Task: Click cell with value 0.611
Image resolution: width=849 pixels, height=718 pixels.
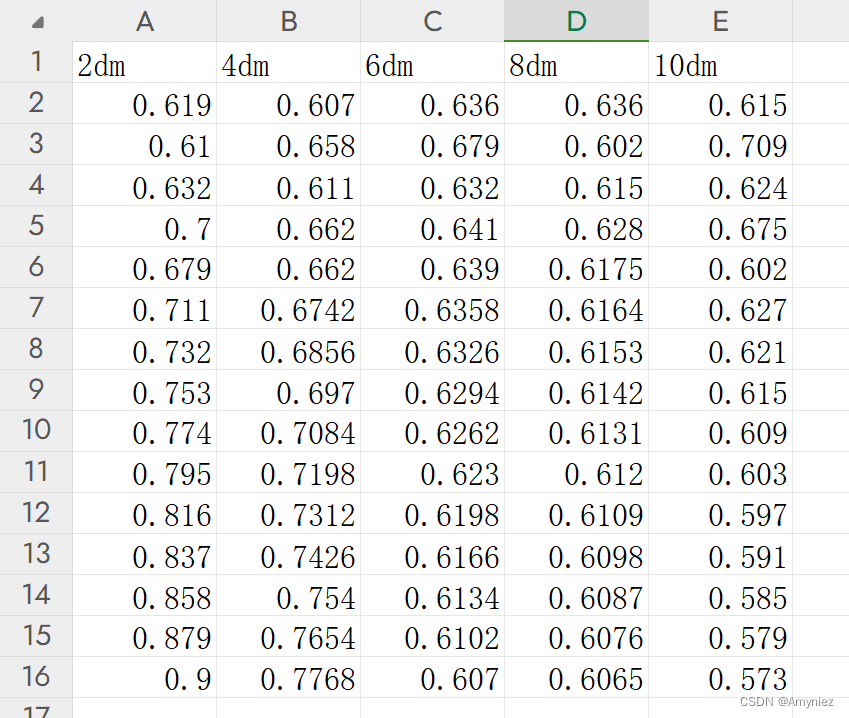Action: point(288,185)
